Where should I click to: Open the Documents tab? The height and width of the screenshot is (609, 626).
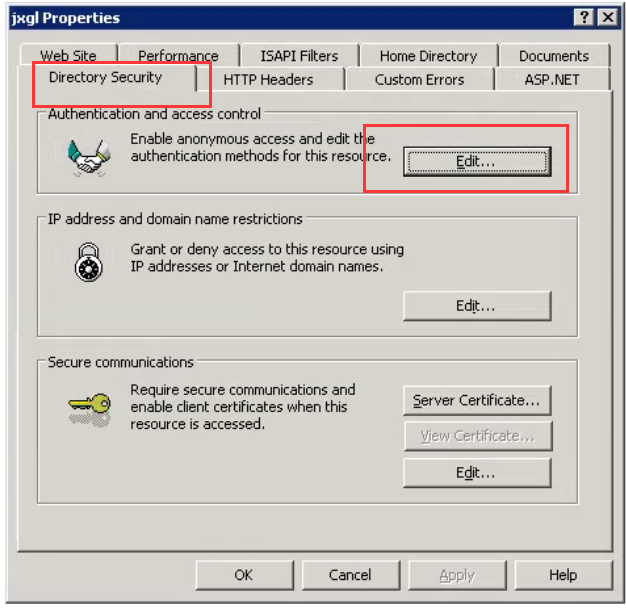point(553,56)
